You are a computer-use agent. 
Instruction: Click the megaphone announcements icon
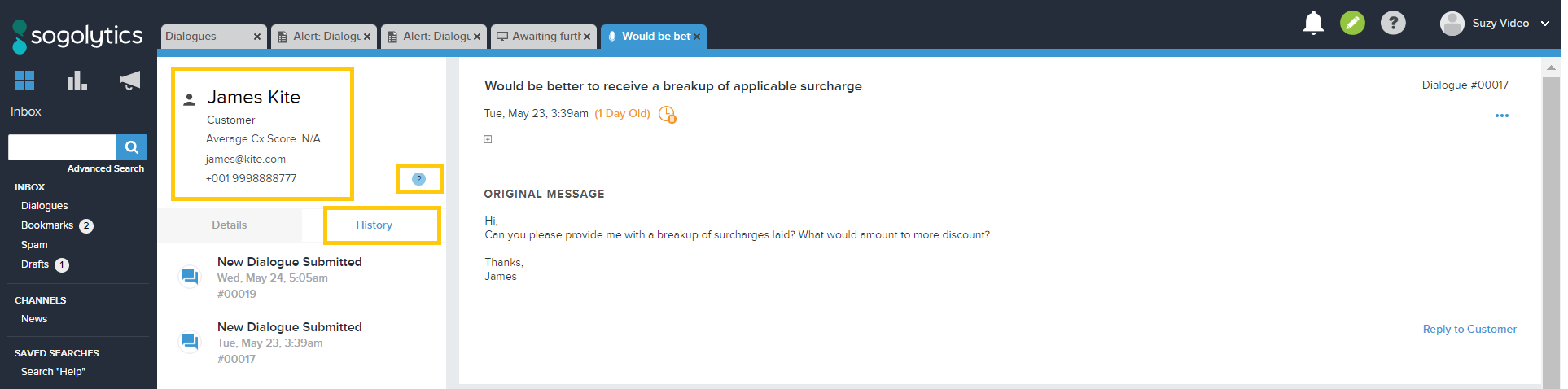coord(130,81)
